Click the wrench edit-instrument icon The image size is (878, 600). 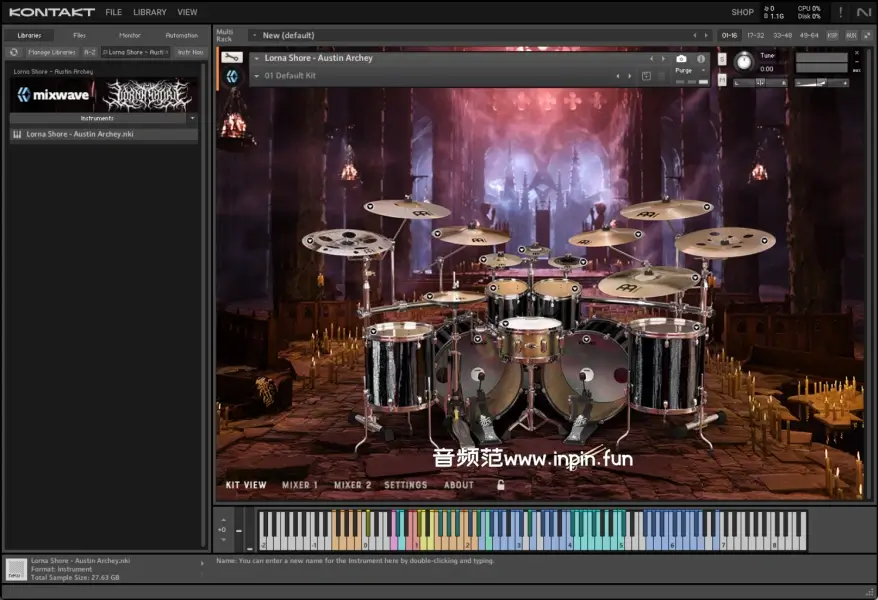point(232,58)
